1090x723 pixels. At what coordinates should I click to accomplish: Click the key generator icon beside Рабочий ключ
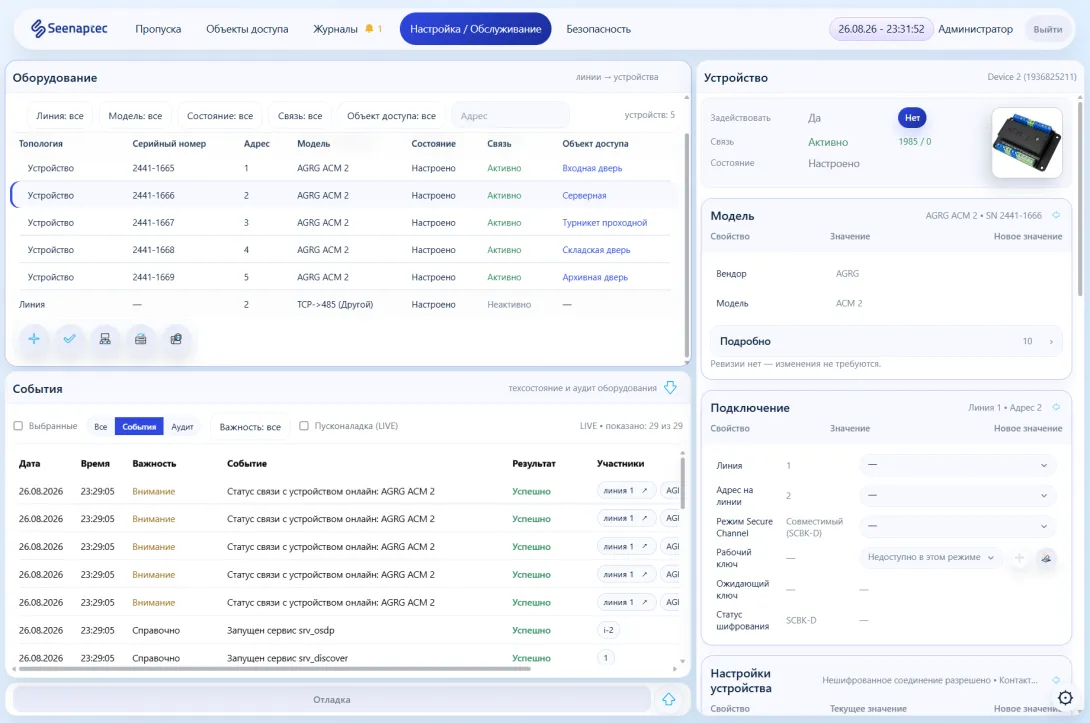[1046, 558]
